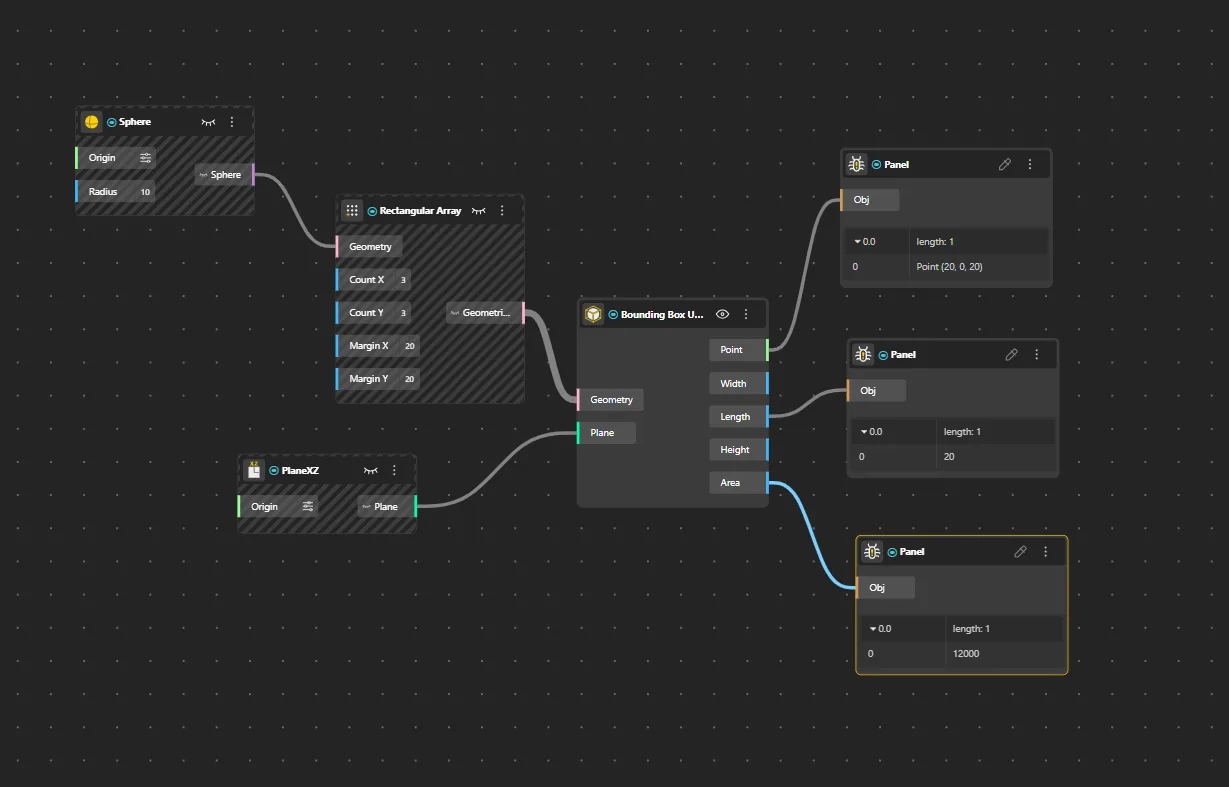Click the Obj input on Point panel
1229x787 pixels.
click(870, 200)
